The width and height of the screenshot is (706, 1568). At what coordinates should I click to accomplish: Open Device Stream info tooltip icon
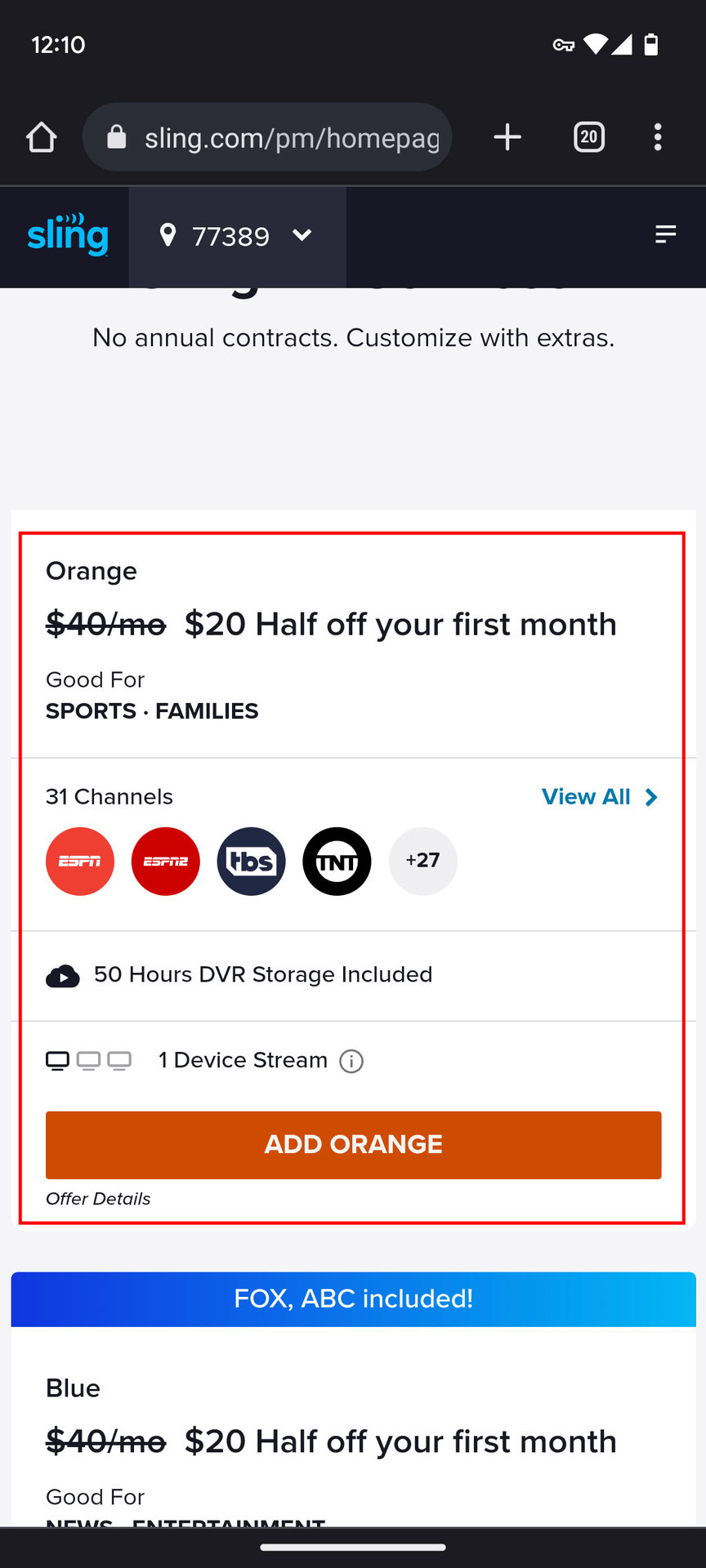pyautogui.click(x=351, y=1061)
